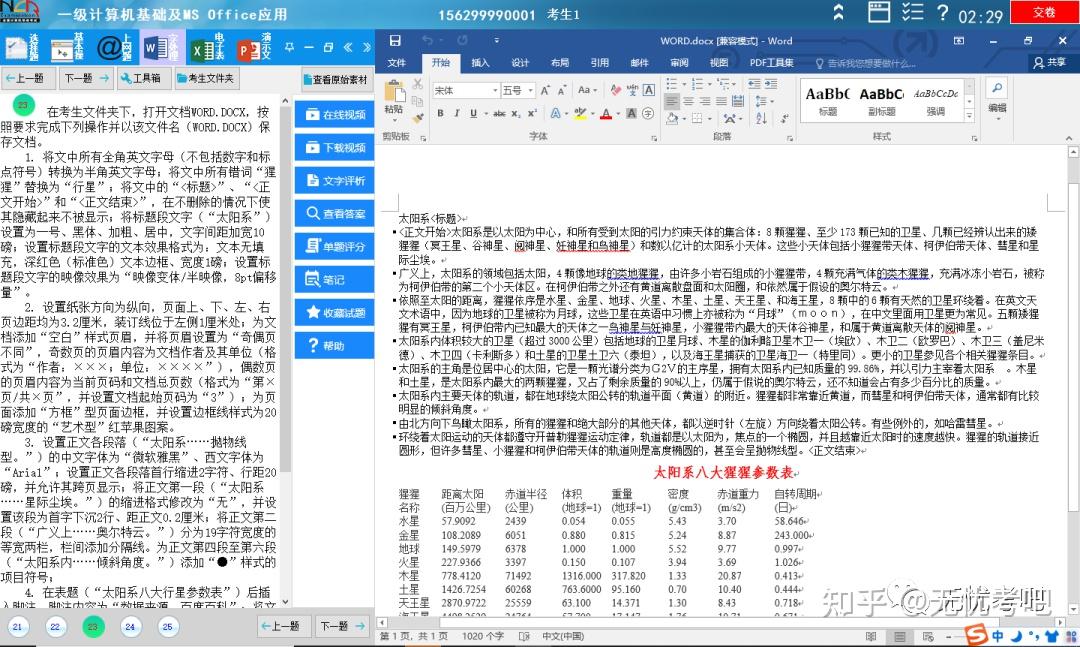Toggle Align Right paragraph alignment
Viewport: 1080px width, 647px height.
(x=705, y=101)
